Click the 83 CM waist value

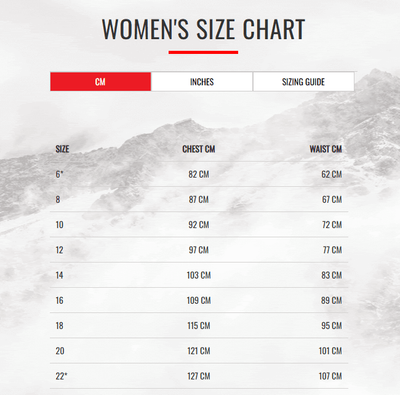(x=332, y=275)
